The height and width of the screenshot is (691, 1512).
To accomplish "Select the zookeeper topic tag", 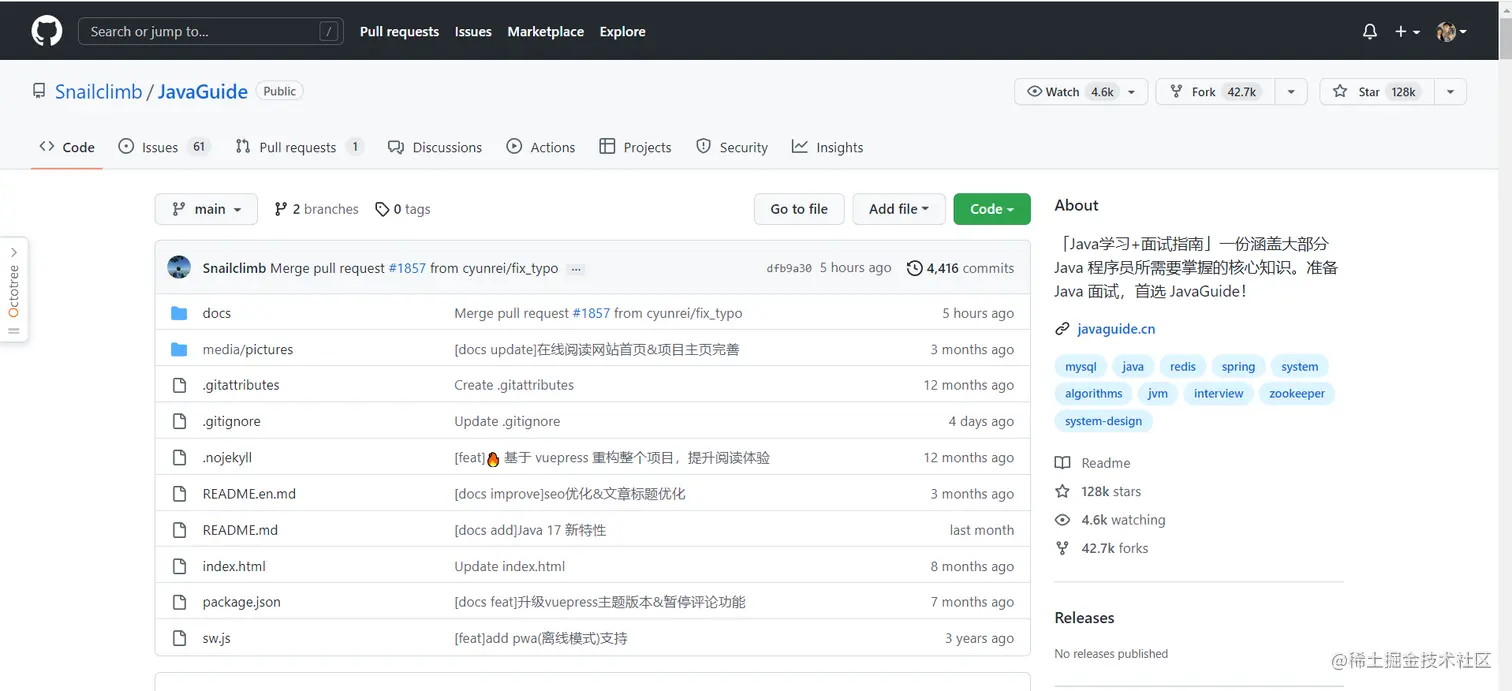I will [x=1297, y=393].
